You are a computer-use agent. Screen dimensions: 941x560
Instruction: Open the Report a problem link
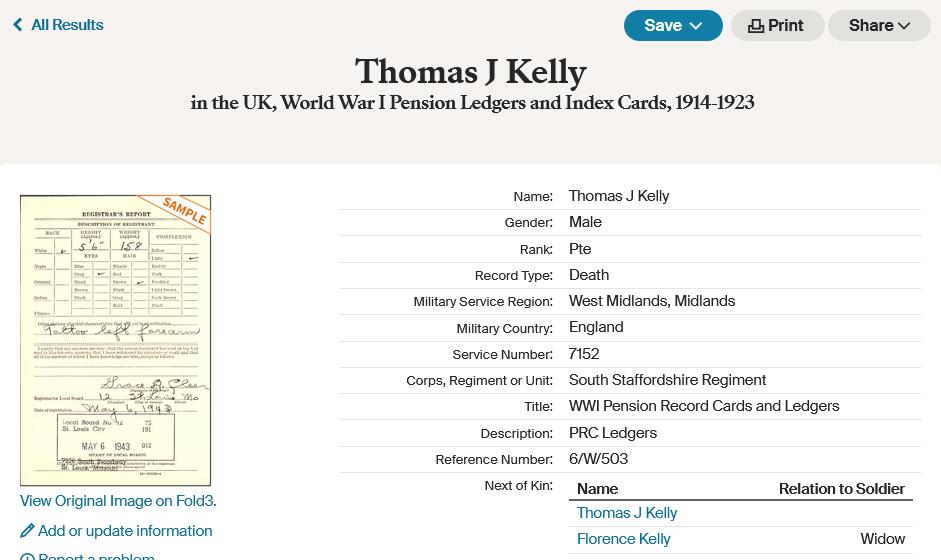pos(96,555)
